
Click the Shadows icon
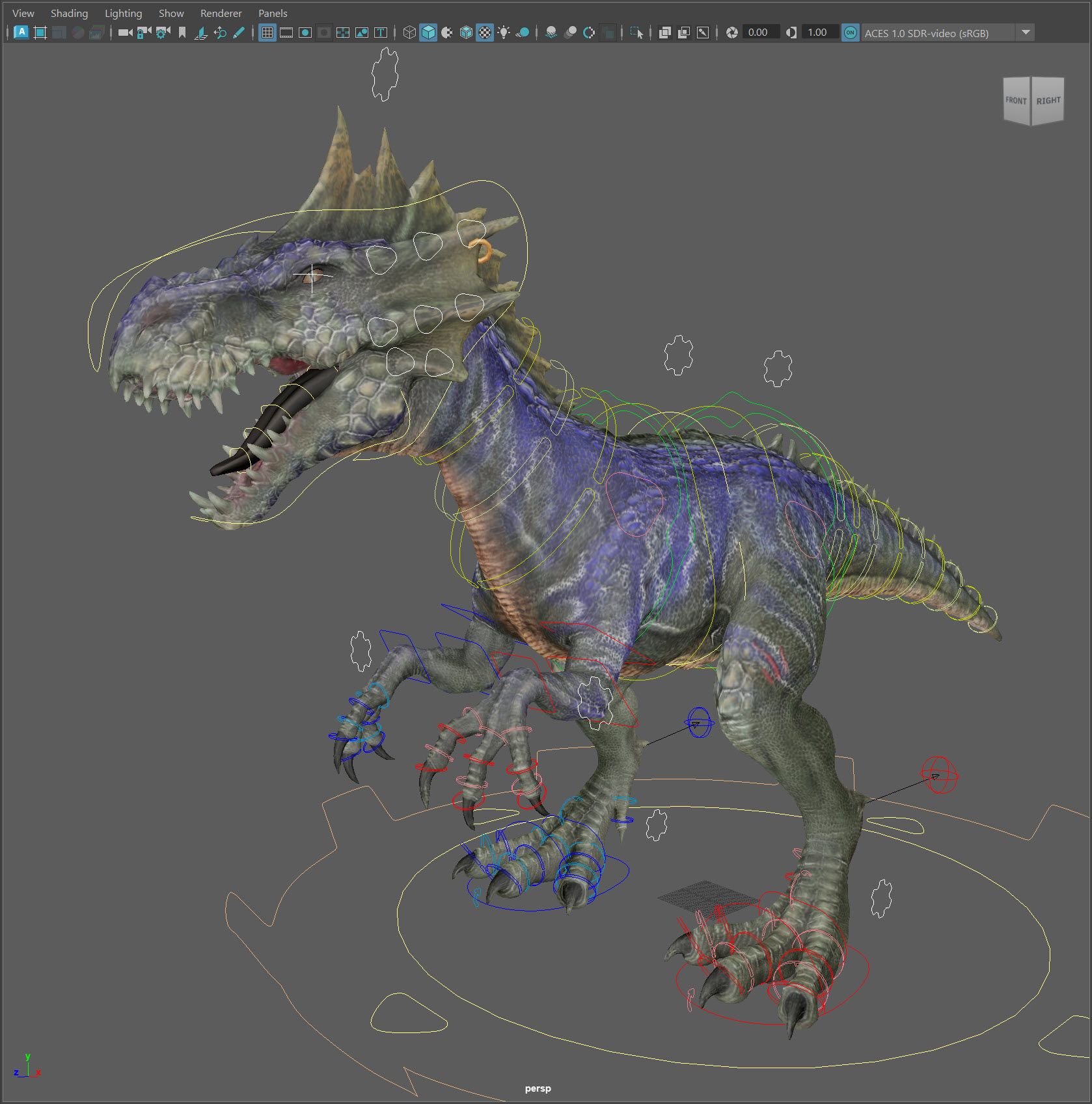click(x=523, y=32)
